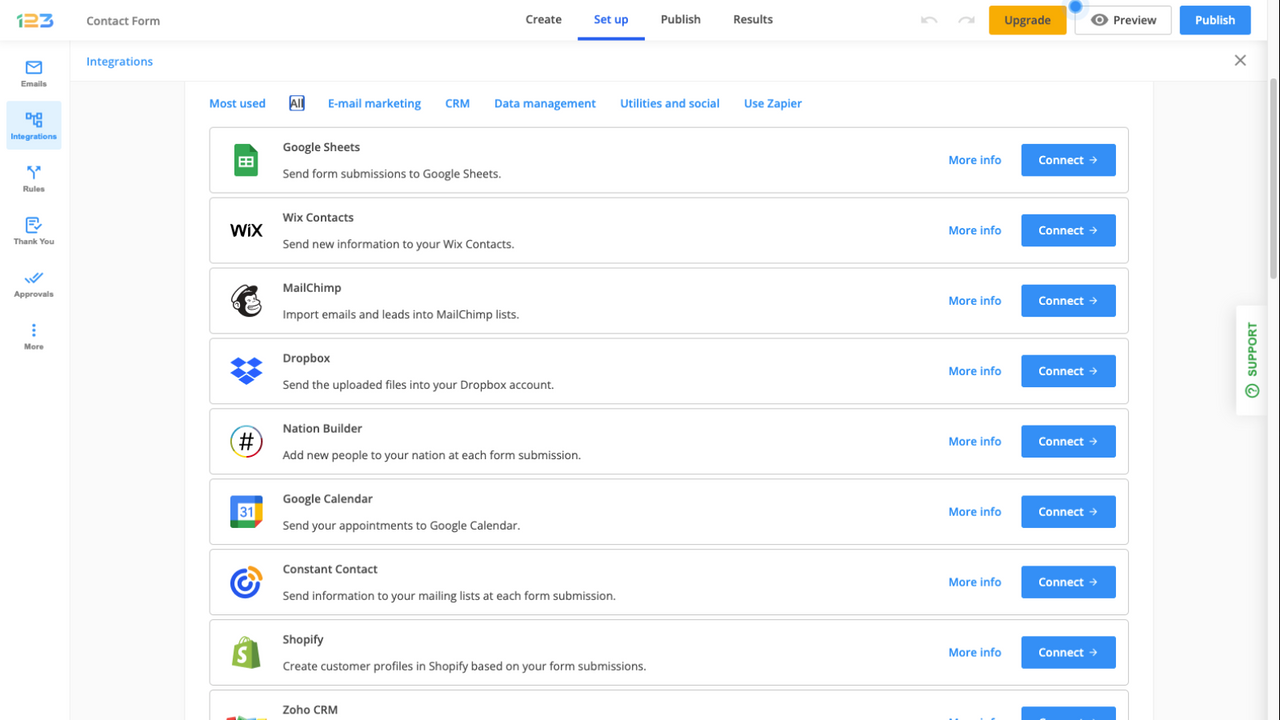The width and height of the screenshot is (1280, 720).
Task: Select the All integrations filter
Action: point(297,103)
